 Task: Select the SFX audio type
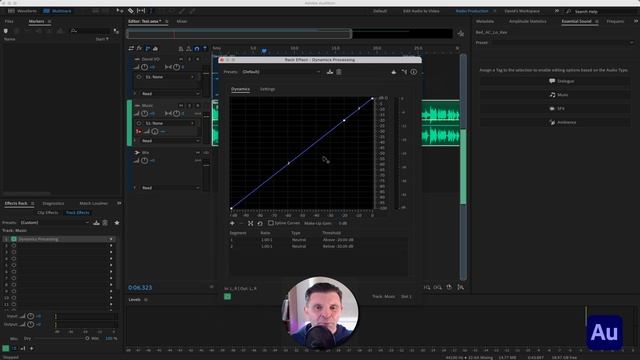click(555, 109)
